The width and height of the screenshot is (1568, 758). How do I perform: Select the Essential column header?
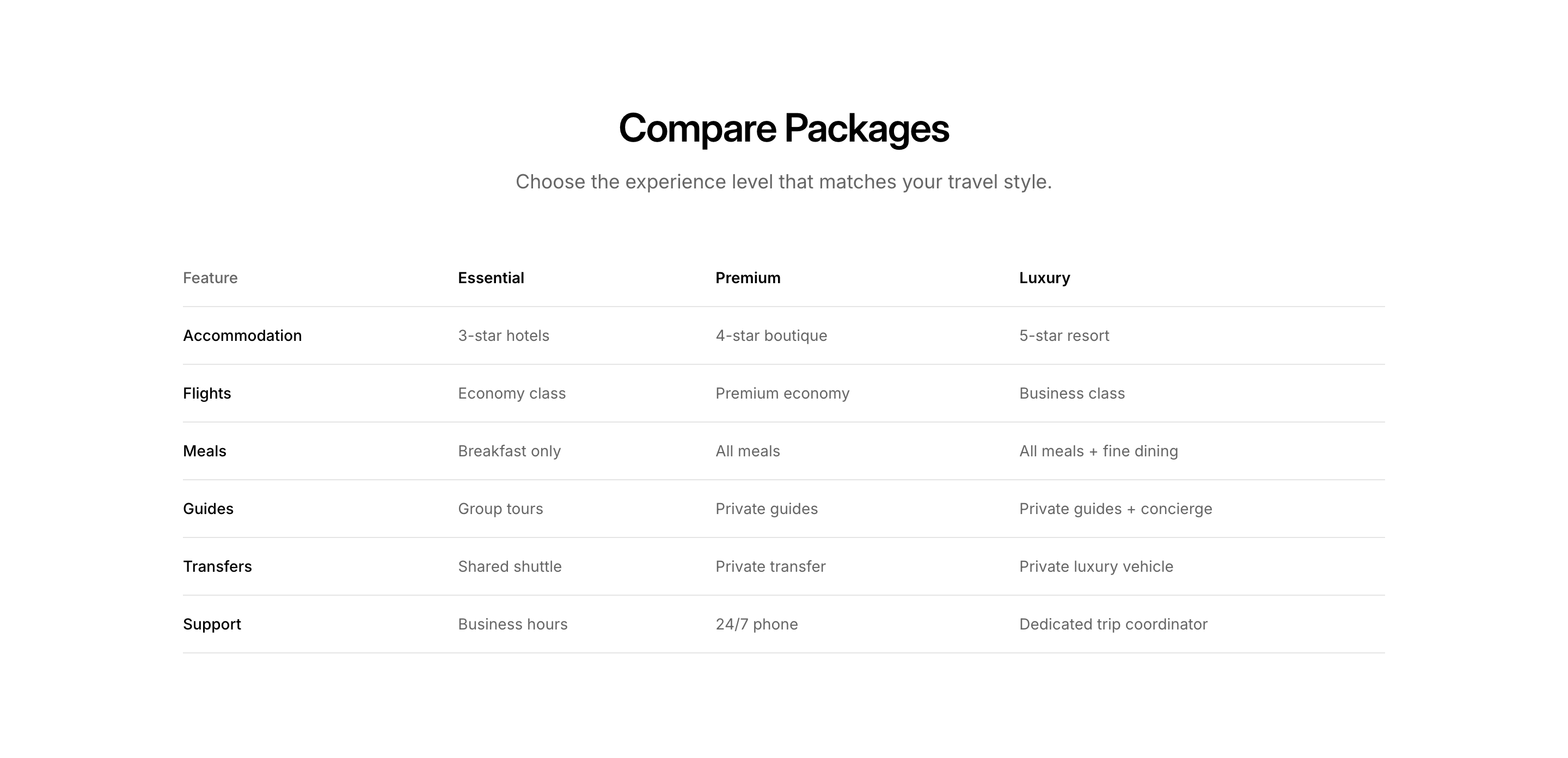[x=491, y=278]
